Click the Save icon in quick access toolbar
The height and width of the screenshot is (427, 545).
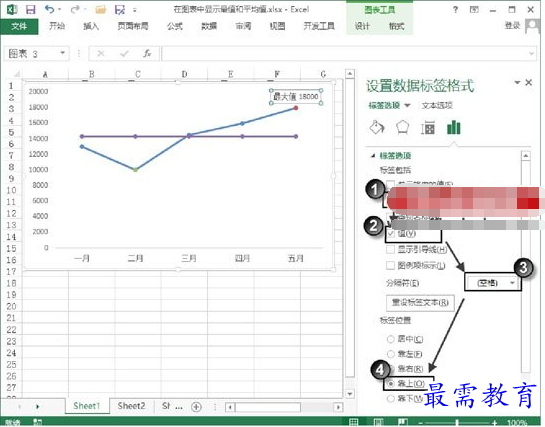coord(31,9)
